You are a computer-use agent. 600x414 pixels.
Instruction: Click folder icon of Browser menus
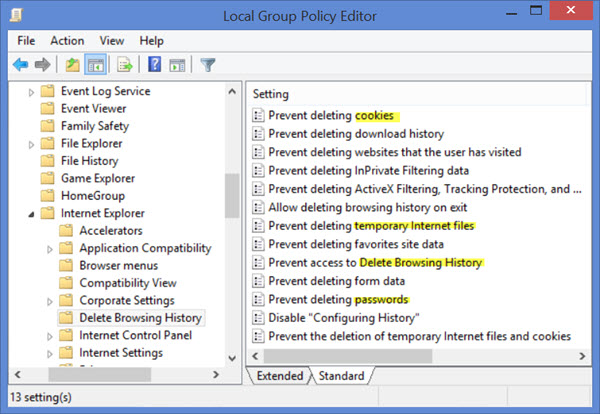[x=66, y=265]
